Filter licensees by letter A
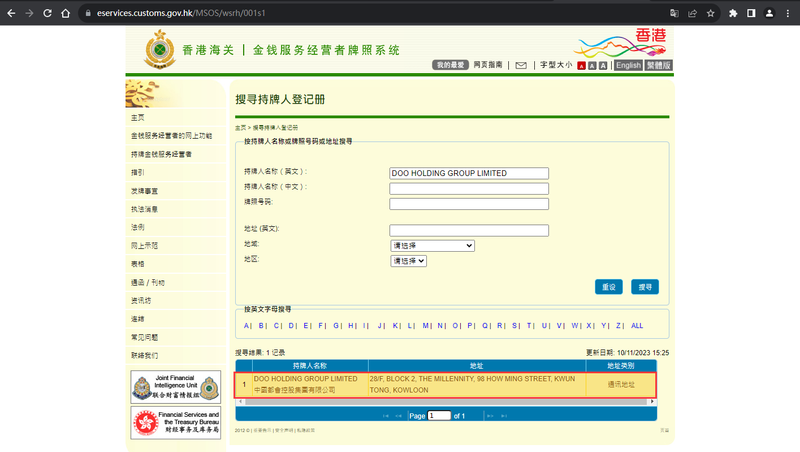 [246, 325]
